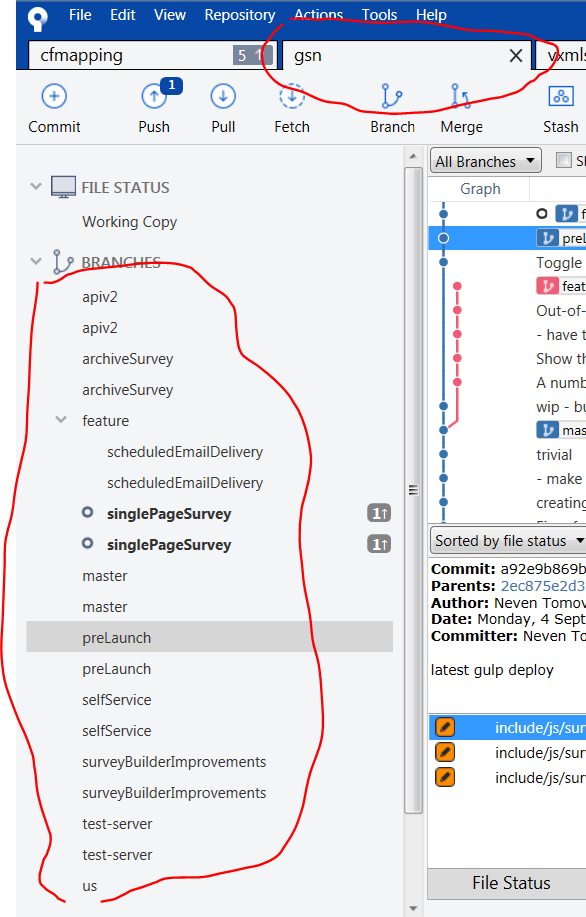The height and width of the screenshot is (917, 586).
Task: Click the selected commit's graph node
Action: point(443,238)
